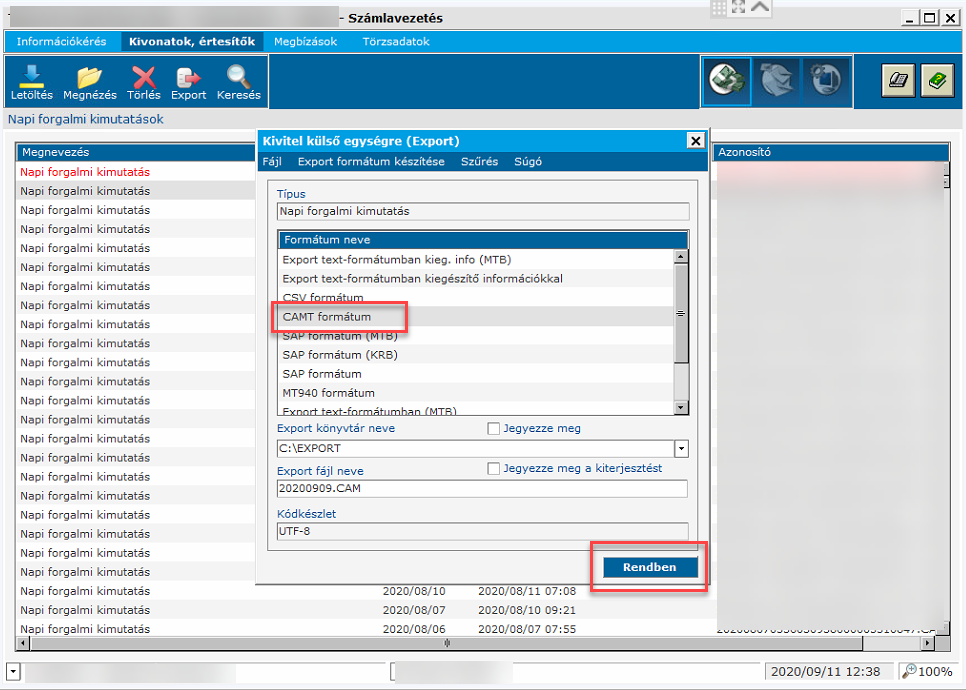This screenshot has height=690, width=966.
Task: Select CSV formátum in the list
Action: coord(476,298)
